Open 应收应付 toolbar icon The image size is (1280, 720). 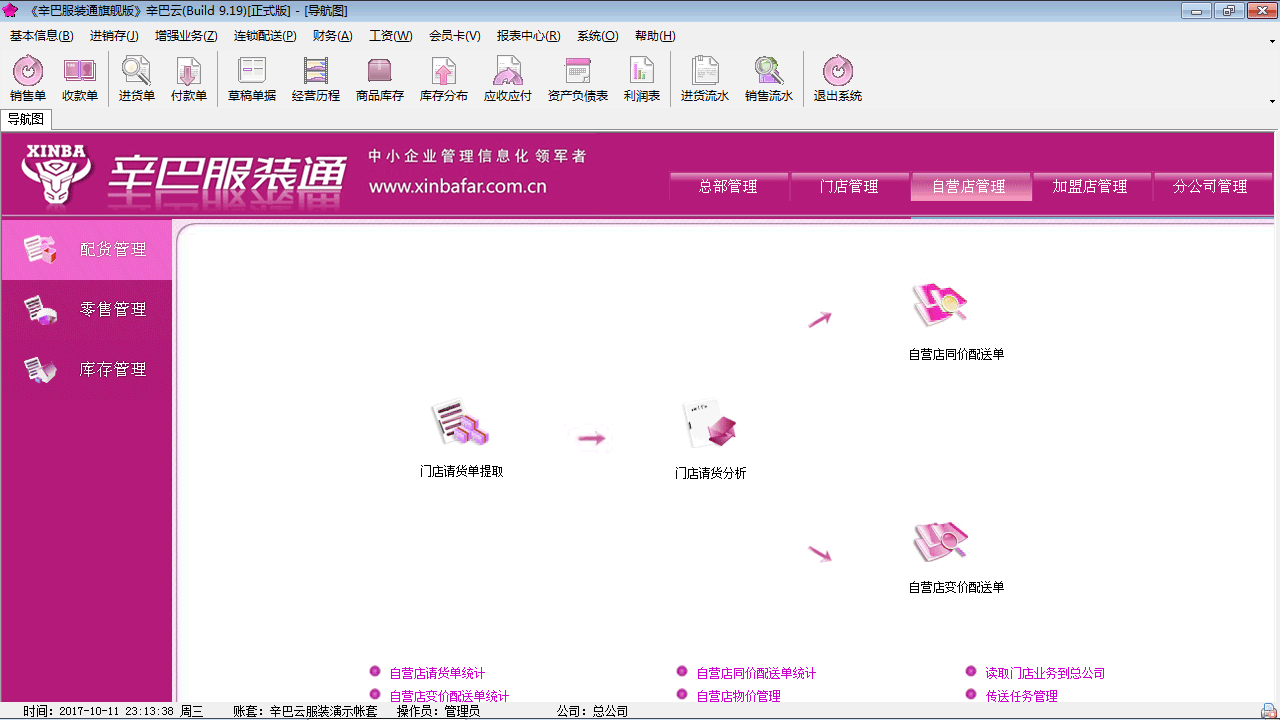508,79
